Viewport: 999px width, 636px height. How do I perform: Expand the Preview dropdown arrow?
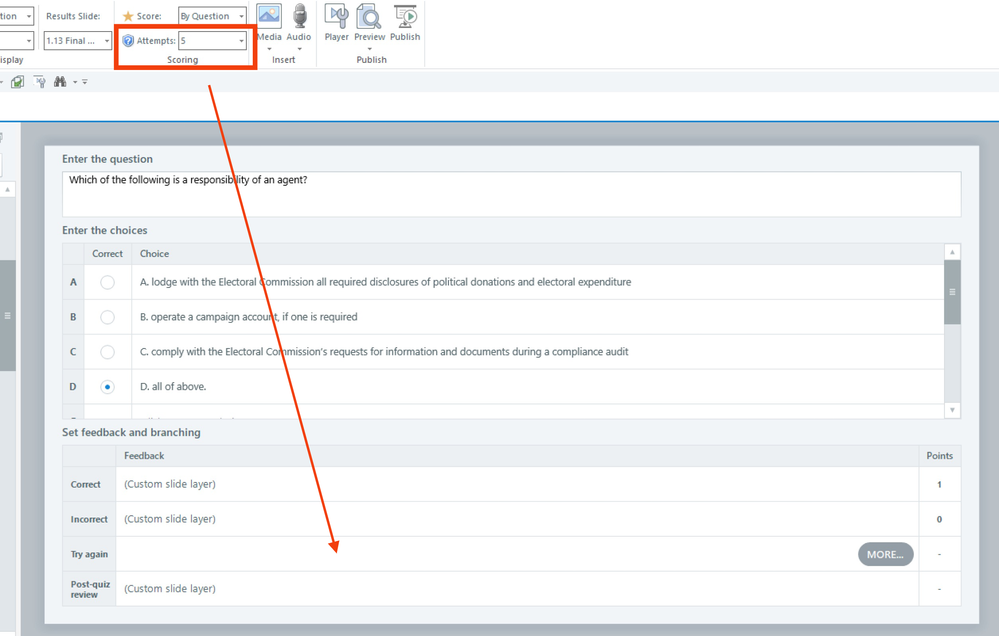(x=369, y=49)
